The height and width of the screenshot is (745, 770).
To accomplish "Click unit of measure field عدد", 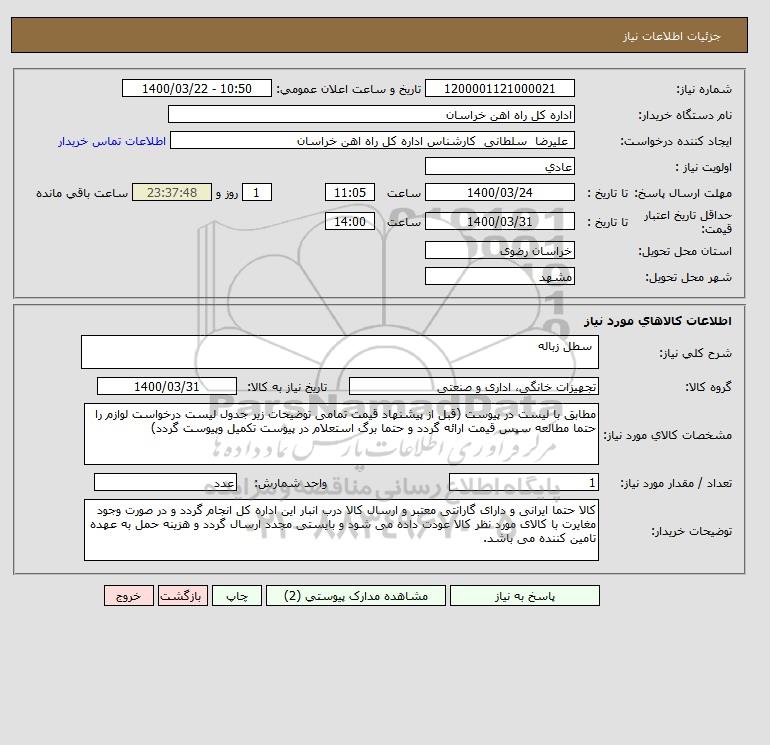I will pyautogui.click(x=165, y=482).
